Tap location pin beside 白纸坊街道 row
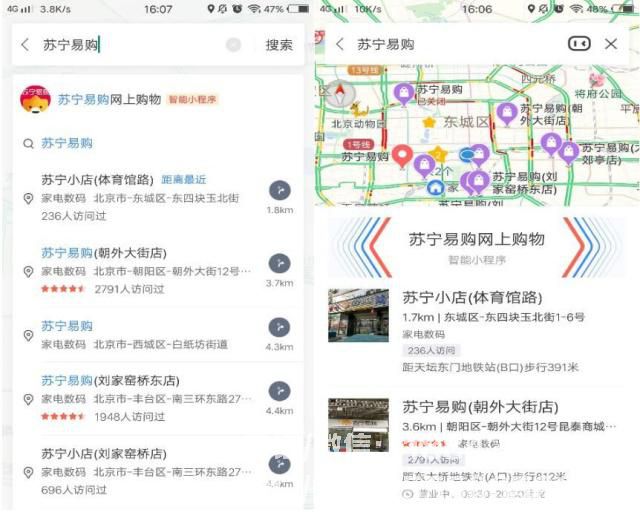640x518 pixels. 28,336
